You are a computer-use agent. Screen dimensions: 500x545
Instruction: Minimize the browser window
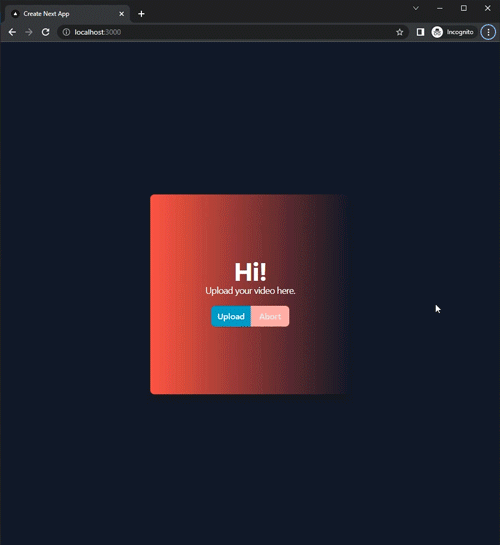click(x=440, y=8)
